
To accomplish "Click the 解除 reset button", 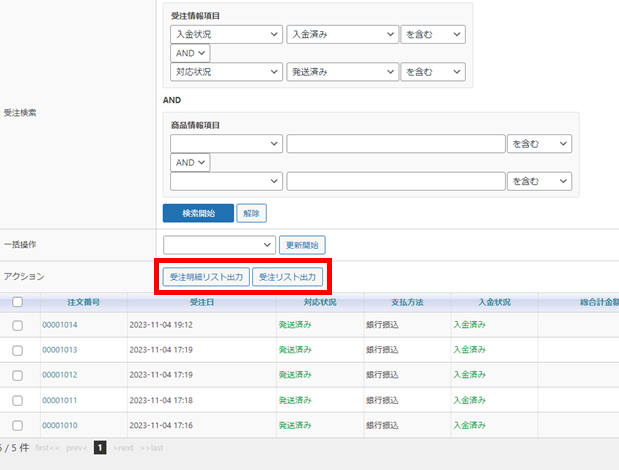I will (x=251, y=213).
